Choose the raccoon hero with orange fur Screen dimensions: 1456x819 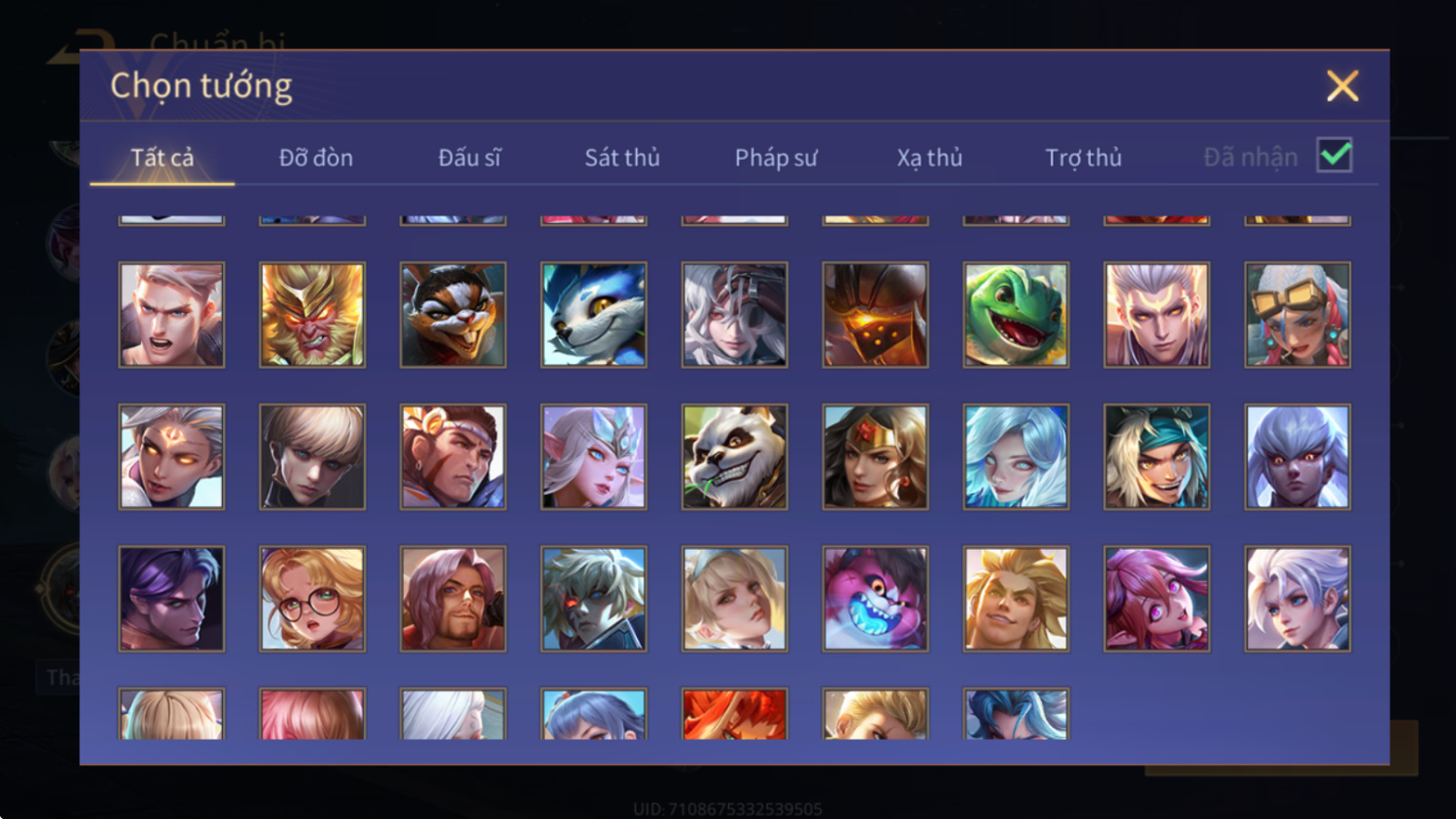click(453, 315)
